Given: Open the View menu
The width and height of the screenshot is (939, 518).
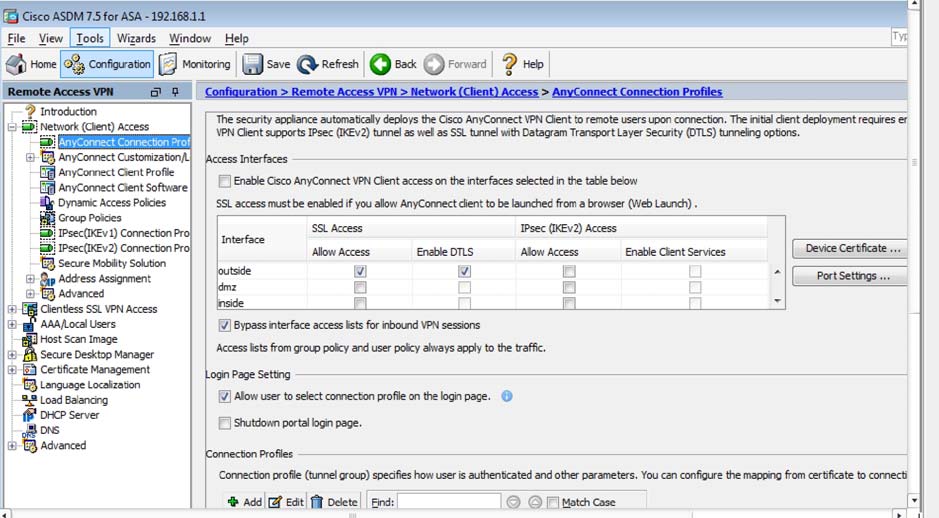Looking at the screenshot, I should [50, 38].
